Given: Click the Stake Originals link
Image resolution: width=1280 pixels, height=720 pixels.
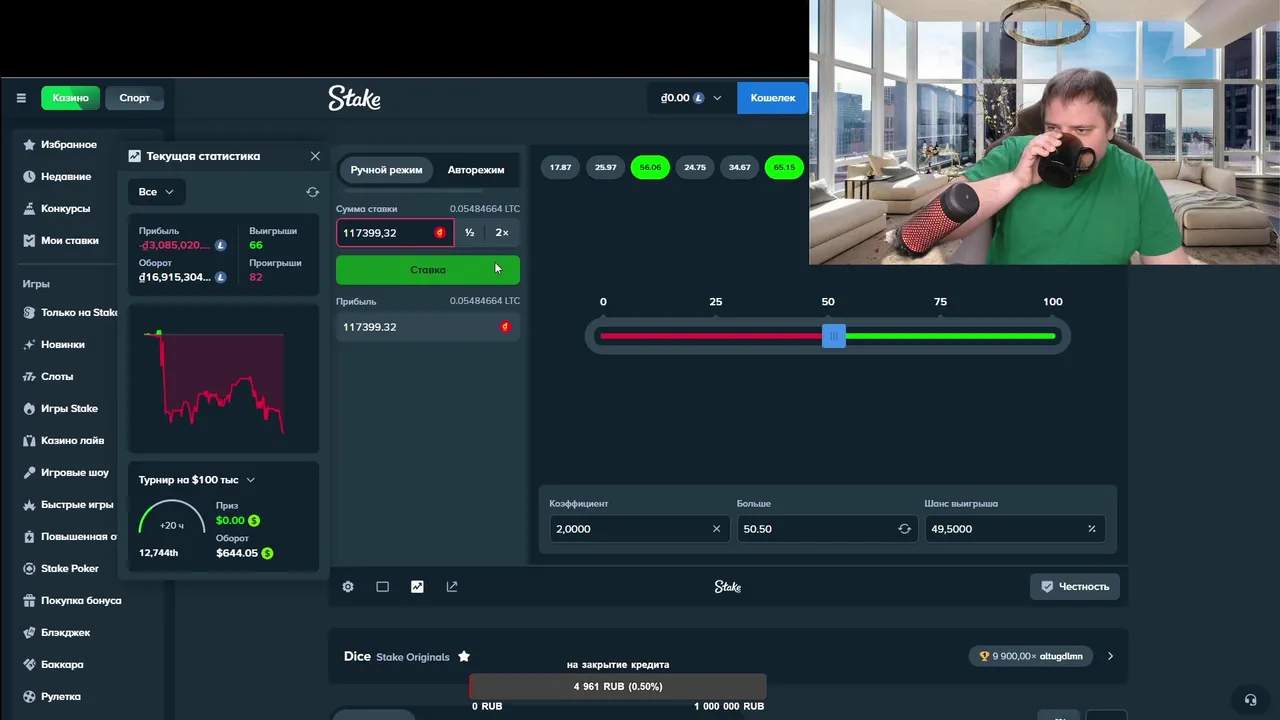Looking at the screenshot, I should pyautogui.click(x=413, y=657).
